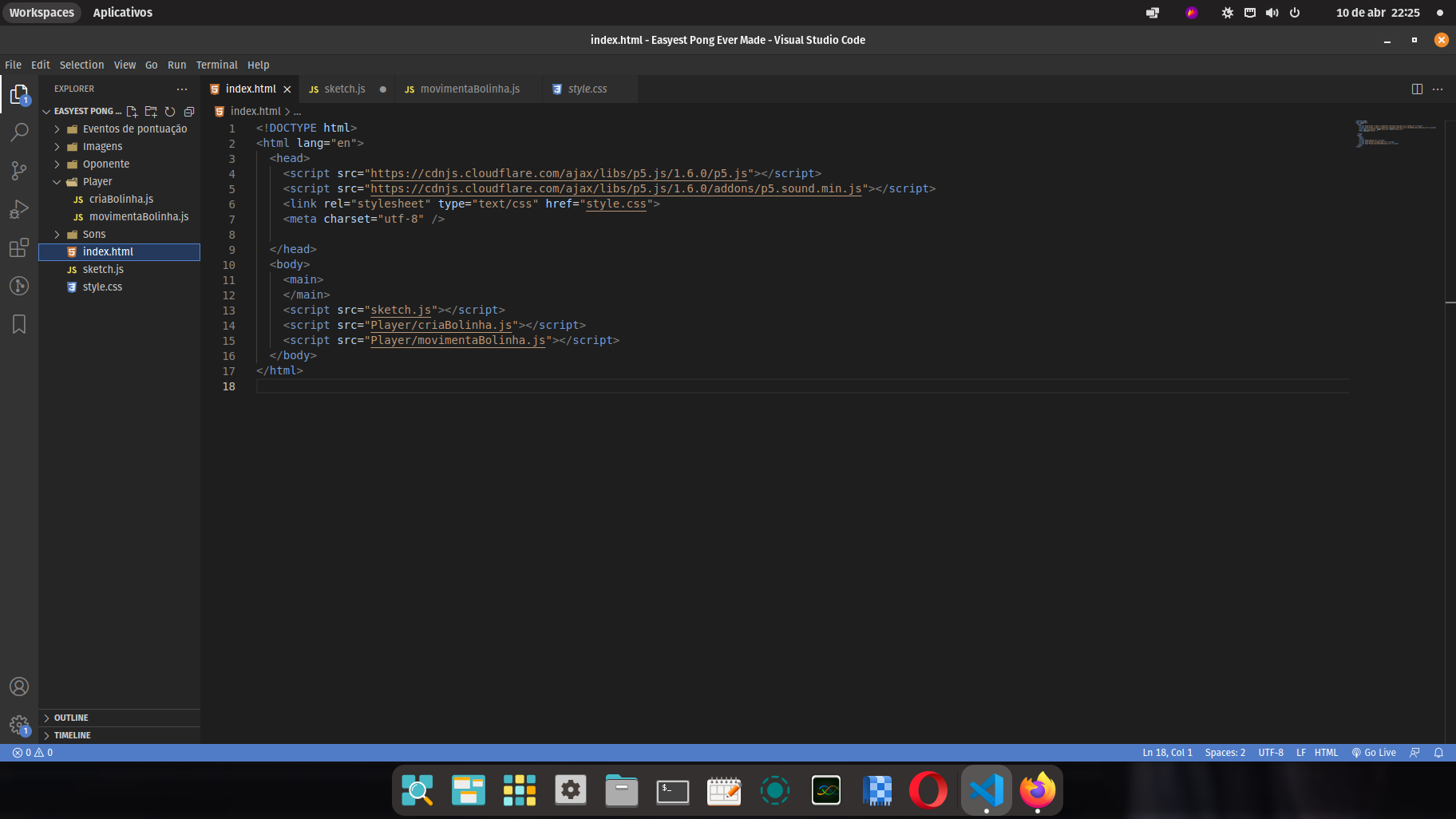The image size is (1456, 819).
Task: Open the Selection menu
Action: (x=81, y=65)
